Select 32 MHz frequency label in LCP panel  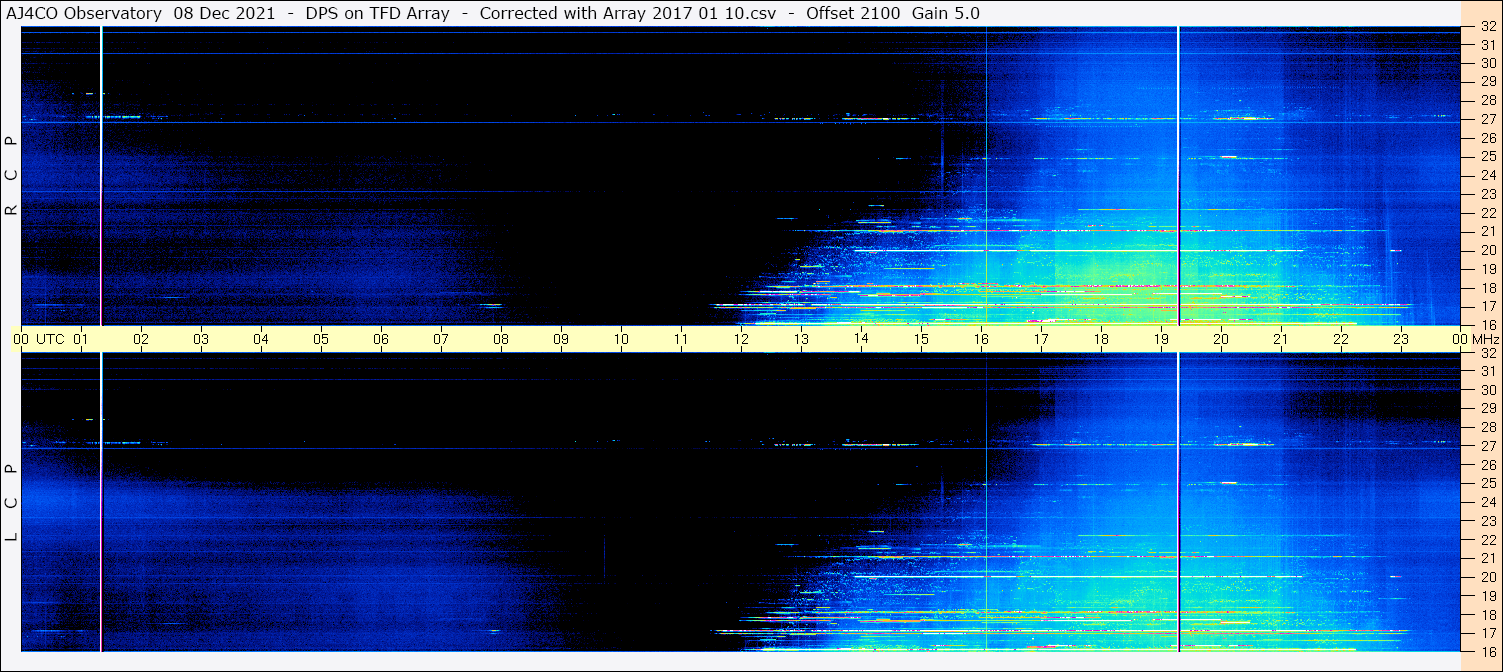[x=1487, y=353]
